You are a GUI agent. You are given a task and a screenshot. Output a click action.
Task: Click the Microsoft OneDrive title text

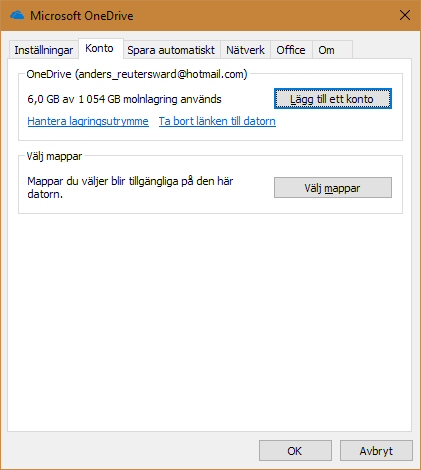pos(82,16)
